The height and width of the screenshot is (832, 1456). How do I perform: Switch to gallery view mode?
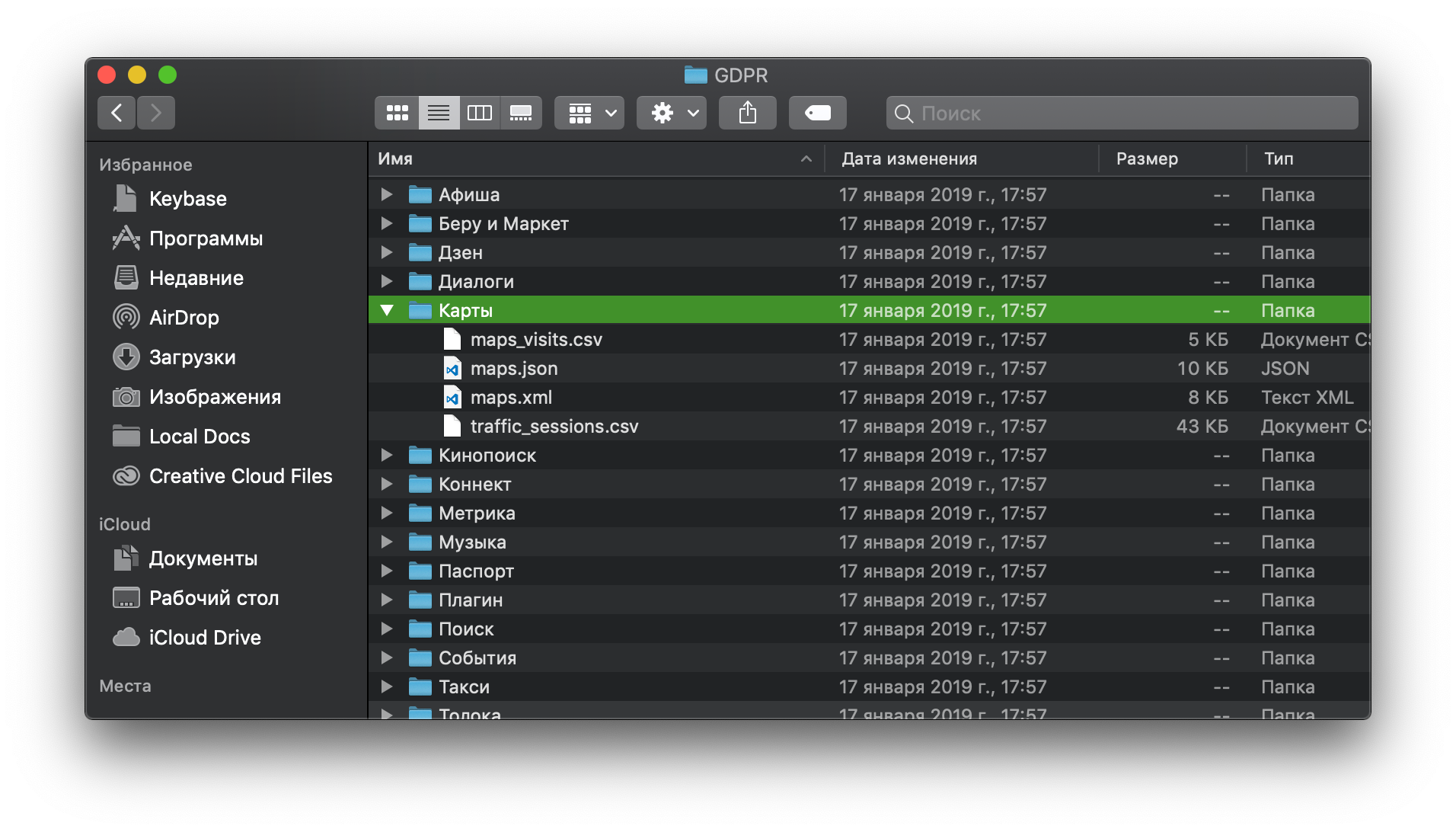tap(521, 114)
